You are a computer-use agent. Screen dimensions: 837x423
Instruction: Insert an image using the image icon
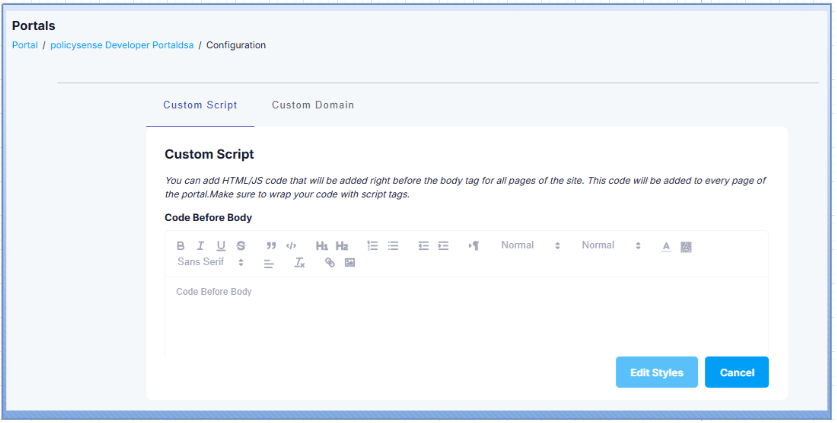350,263
